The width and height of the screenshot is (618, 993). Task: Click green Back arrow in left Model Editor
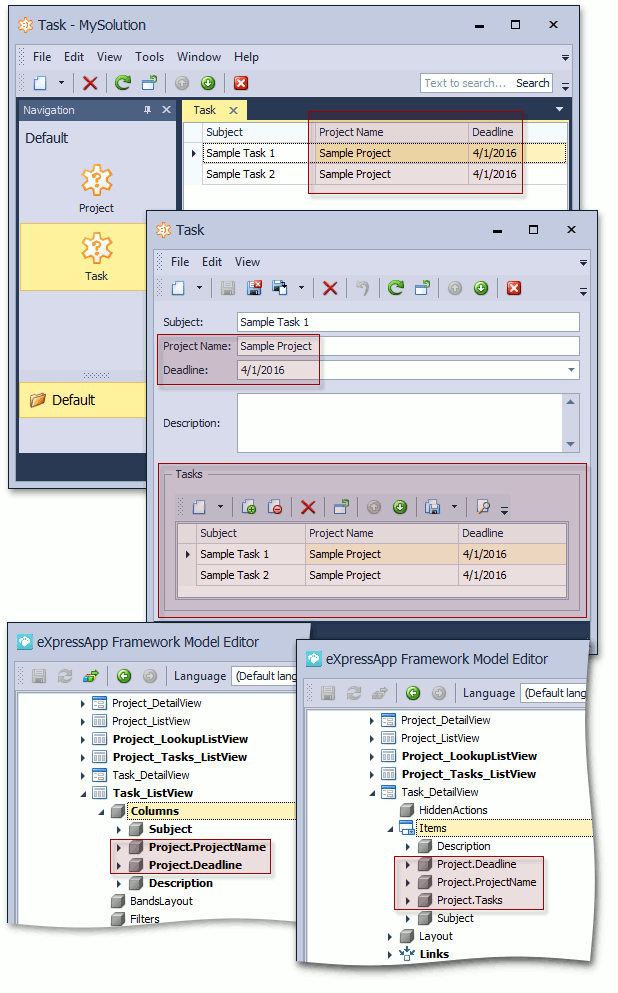pos(124,676)
